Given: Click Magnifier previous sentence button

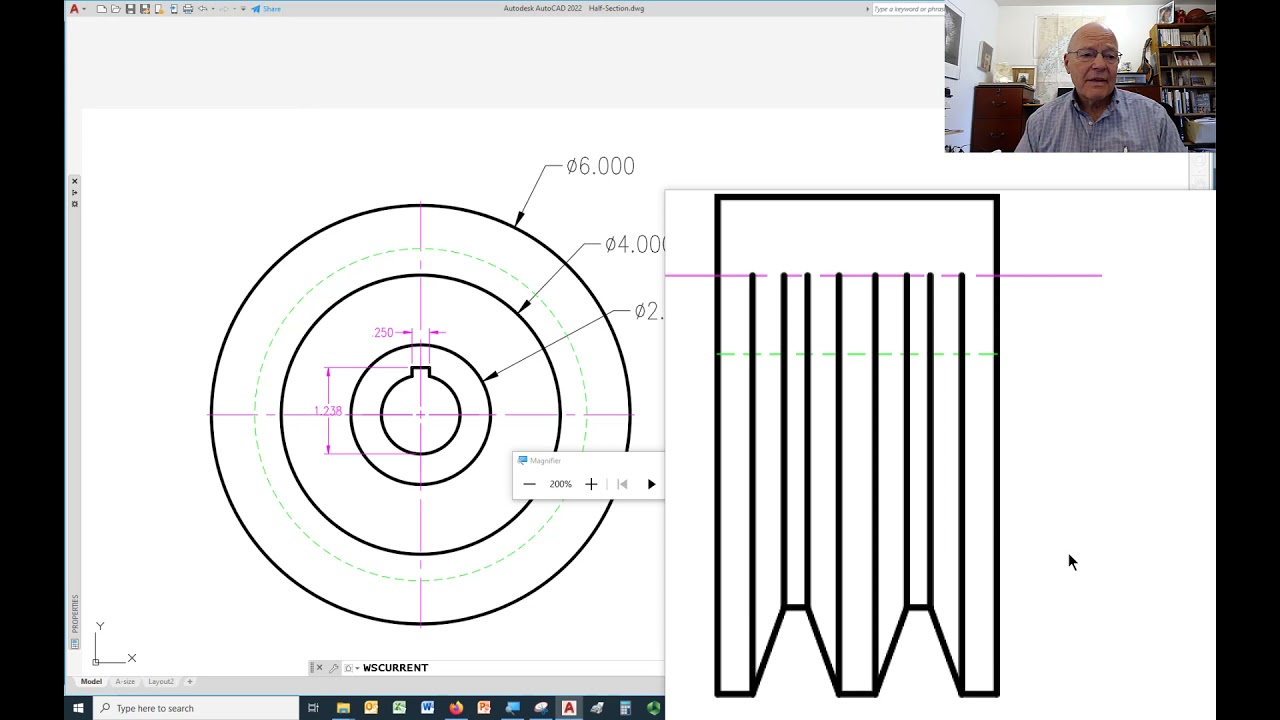Looking at the screenshot, I should [622, 484].
